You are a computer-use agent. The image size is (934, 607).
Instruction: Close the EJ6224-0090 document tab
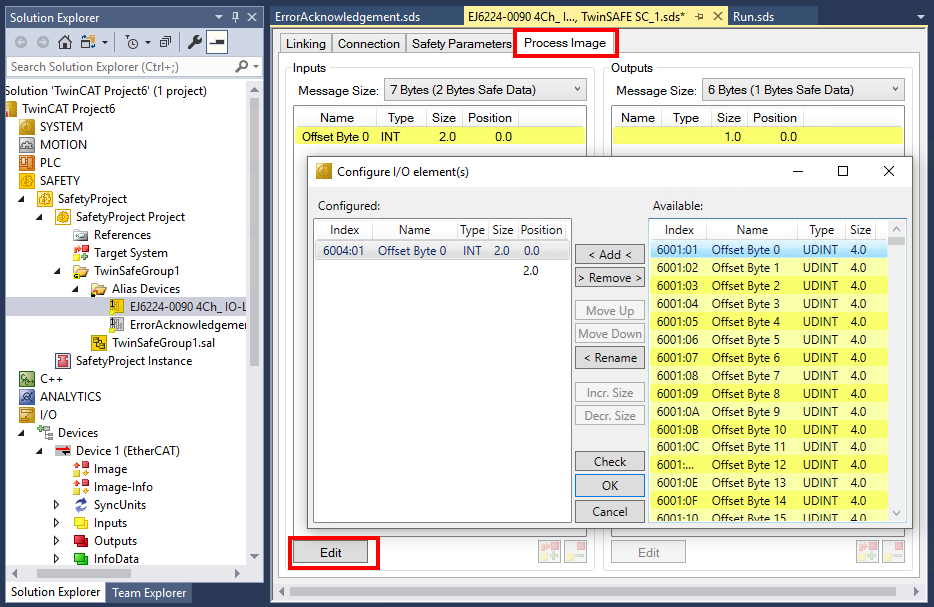[718, 17]
